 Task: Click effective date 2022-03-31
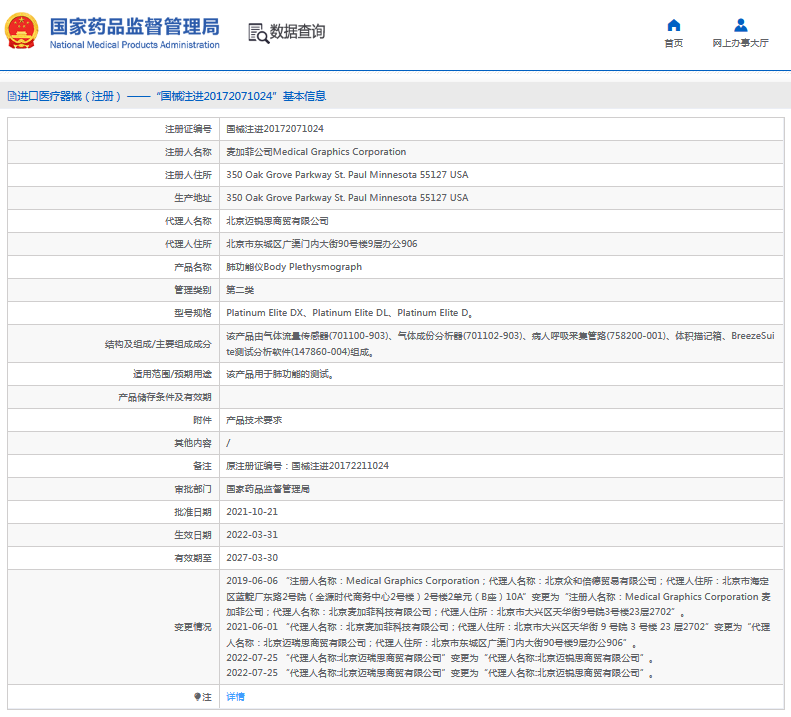(252, 535)
